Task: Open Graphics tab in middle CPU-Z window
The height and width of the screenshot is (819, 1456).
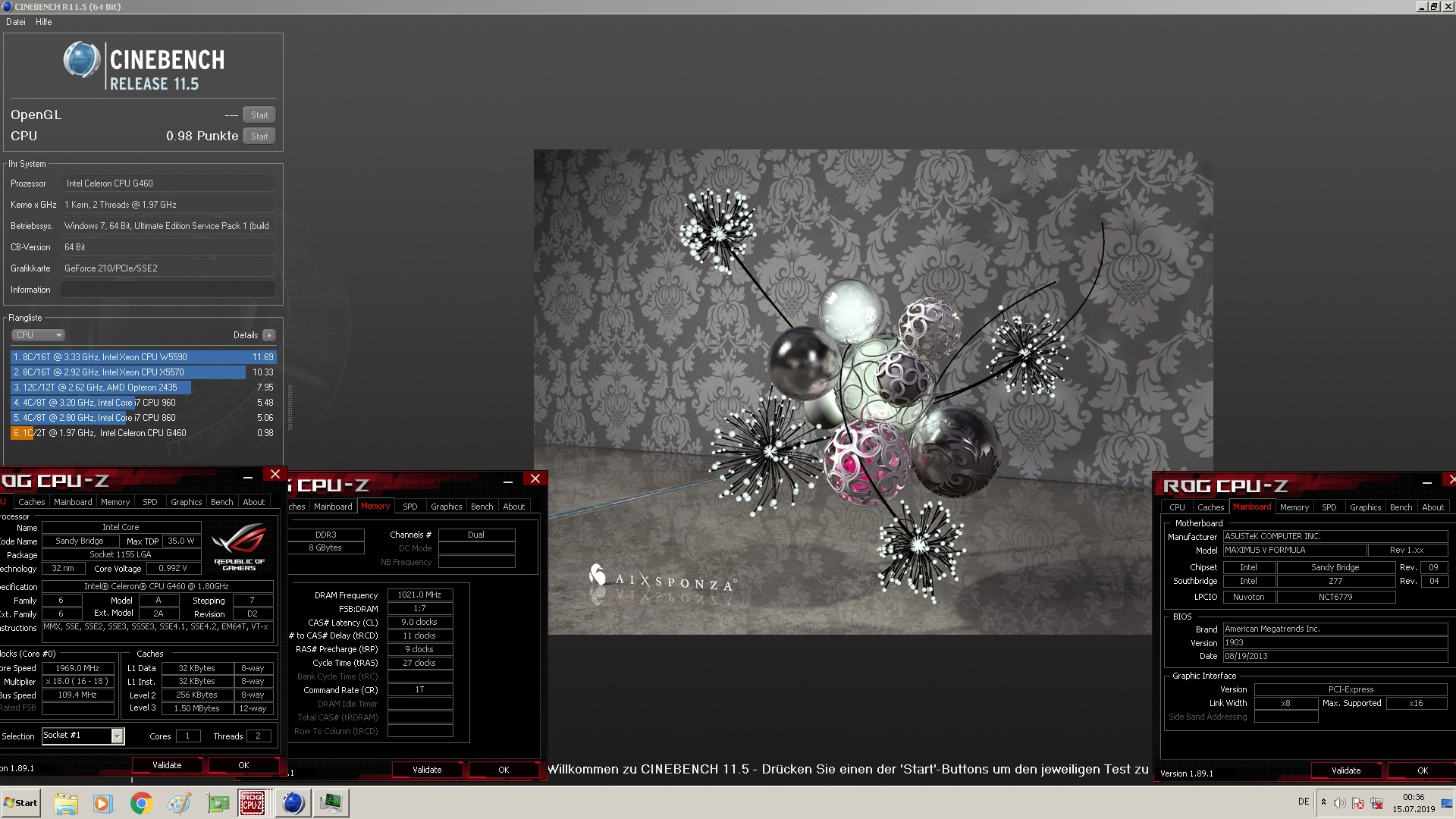Action: point(447,507)
